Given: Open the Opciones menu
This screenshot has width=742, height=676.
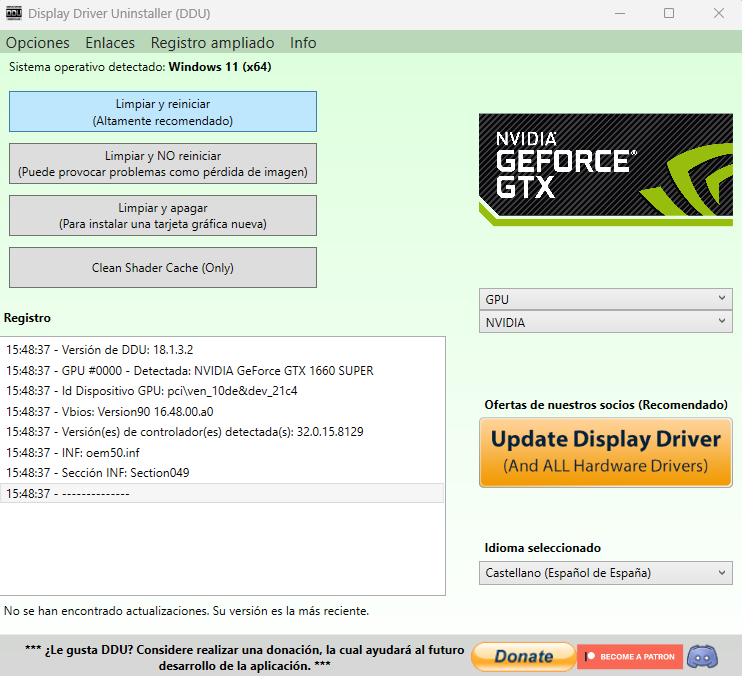Looking at the screenshot, I should tap(38, 43).
